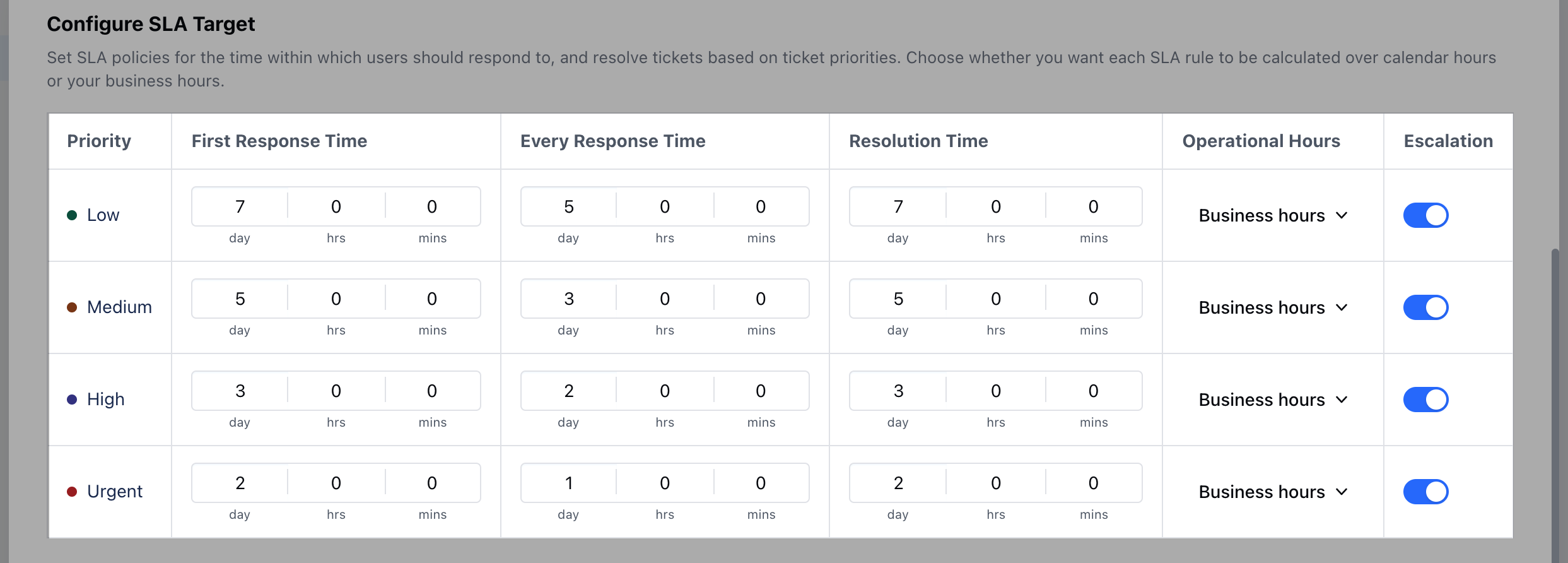The image size is (1568, 563).
Task: Click High every response day field
Action: point(568,391)
